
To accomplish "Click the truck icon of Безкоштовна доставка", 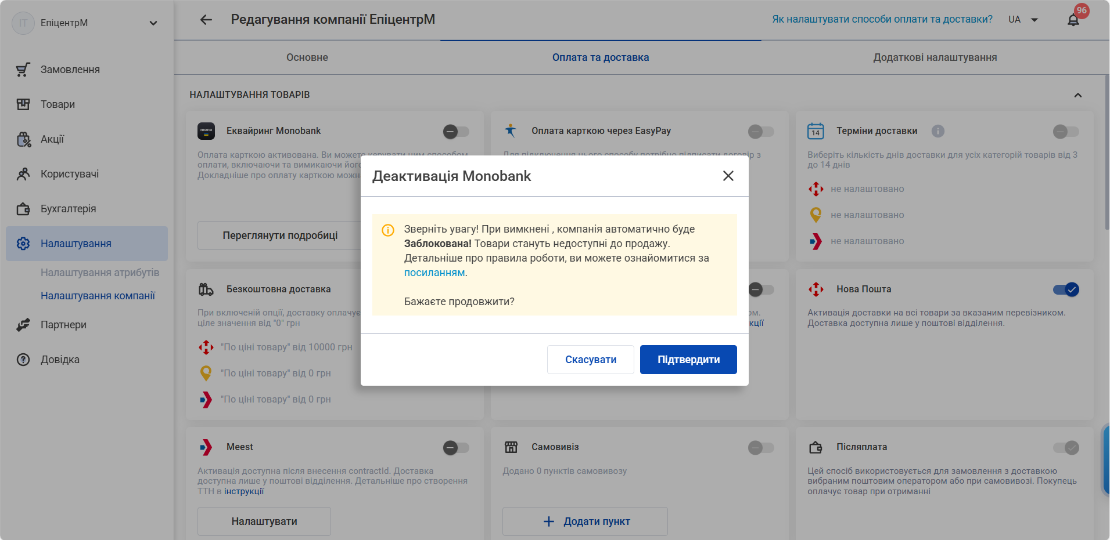I will pos(206,289).
